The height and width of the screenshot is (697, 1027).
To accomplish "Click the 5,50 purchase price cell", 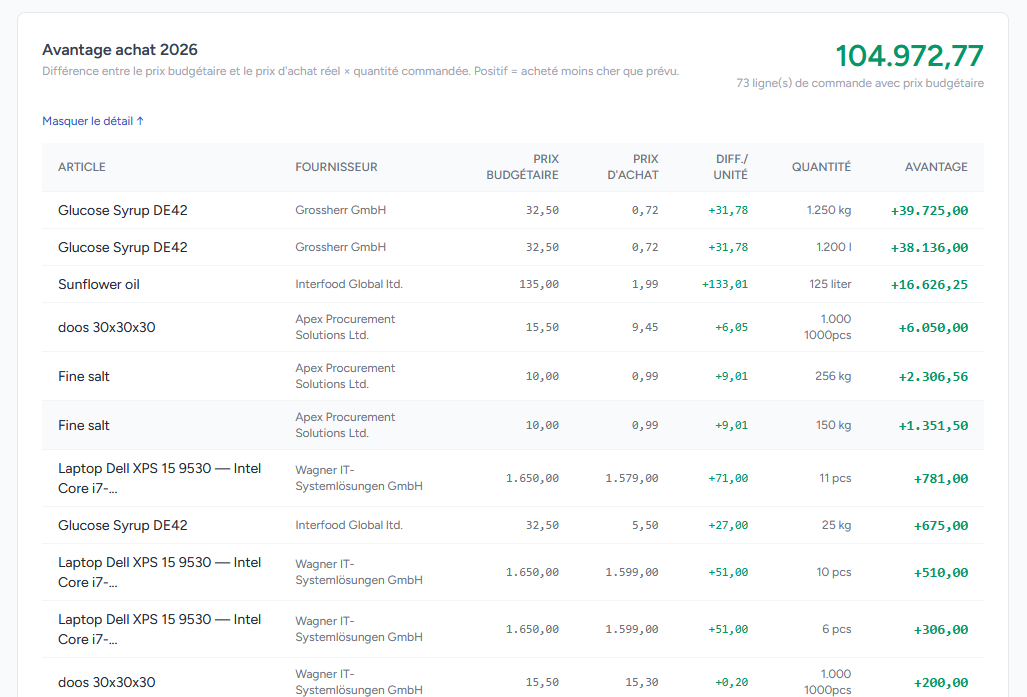I will coord(645,525).
